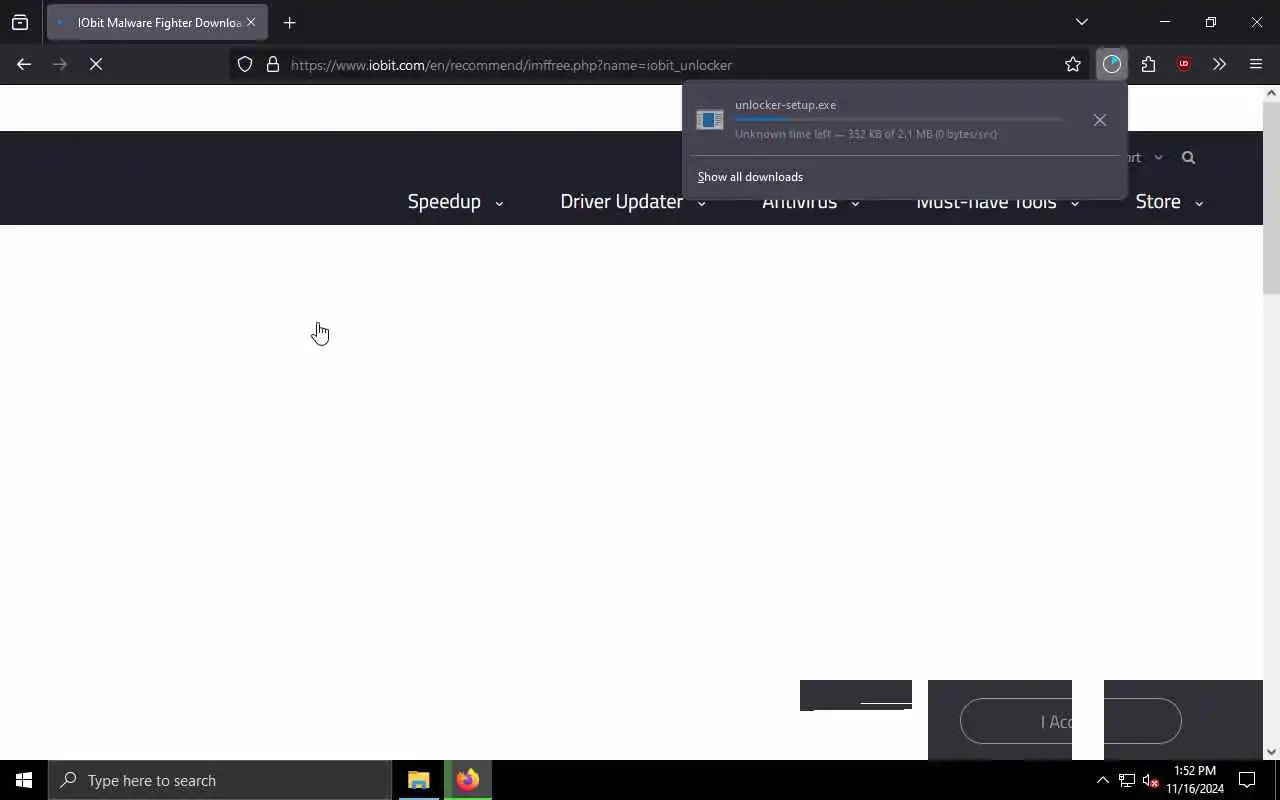1280x800 pixels.
Task: Open the clock showing 1:52 PM
Action: (x=1195, y=780)
